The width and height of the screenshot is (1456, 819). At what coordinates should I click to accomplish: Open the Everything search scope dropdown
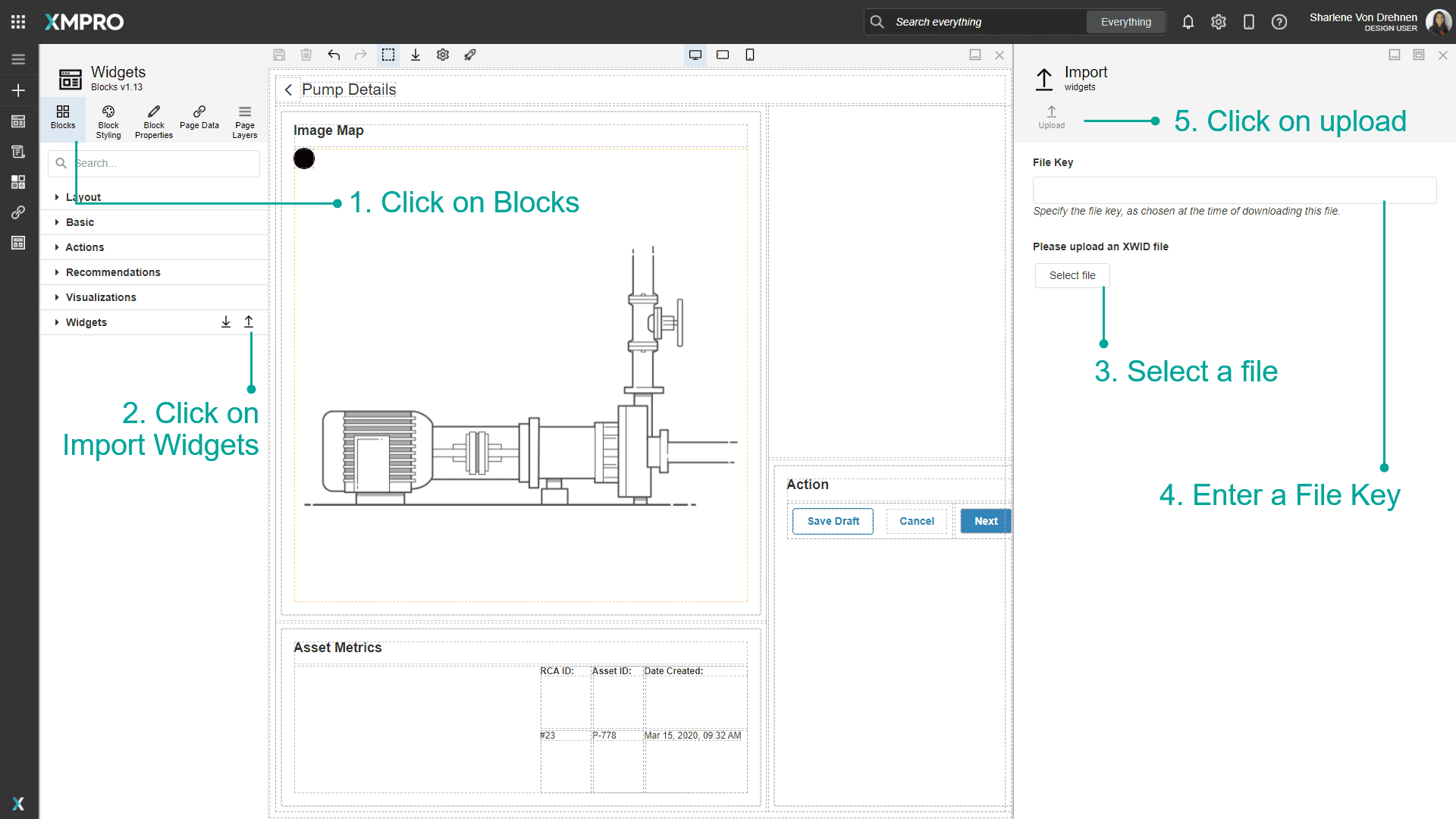click(1125, 22)
